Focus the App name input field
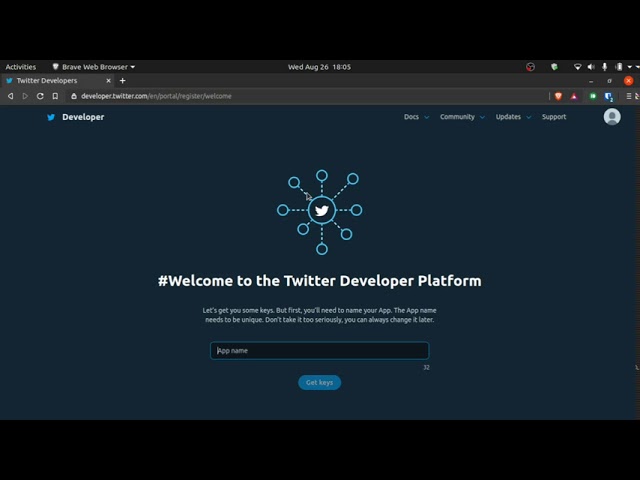Viewport: 640px width, 480px height. coord(319,351)
